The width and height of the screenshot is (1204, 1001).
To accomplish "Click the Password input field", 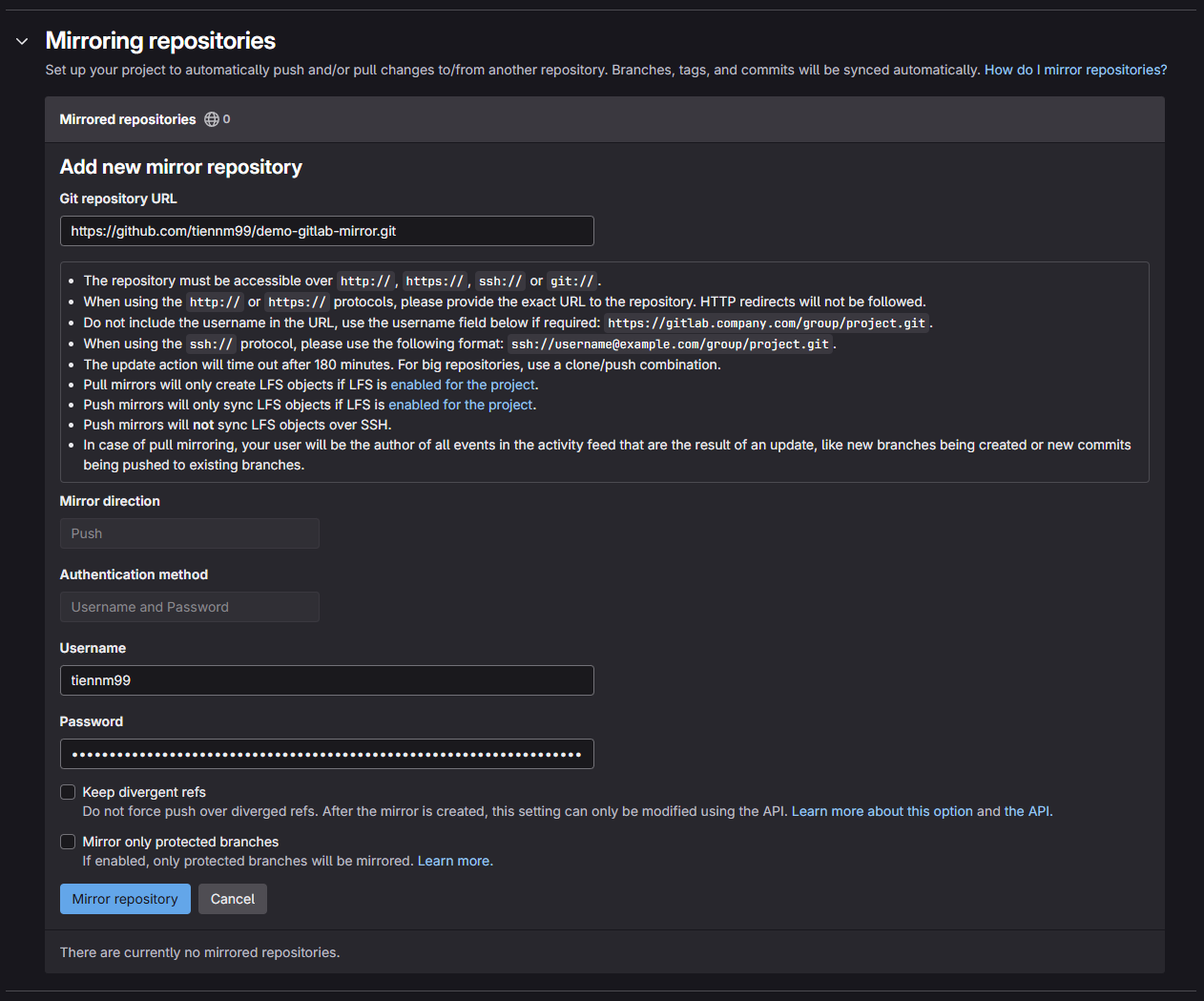I will click(326, 754).
